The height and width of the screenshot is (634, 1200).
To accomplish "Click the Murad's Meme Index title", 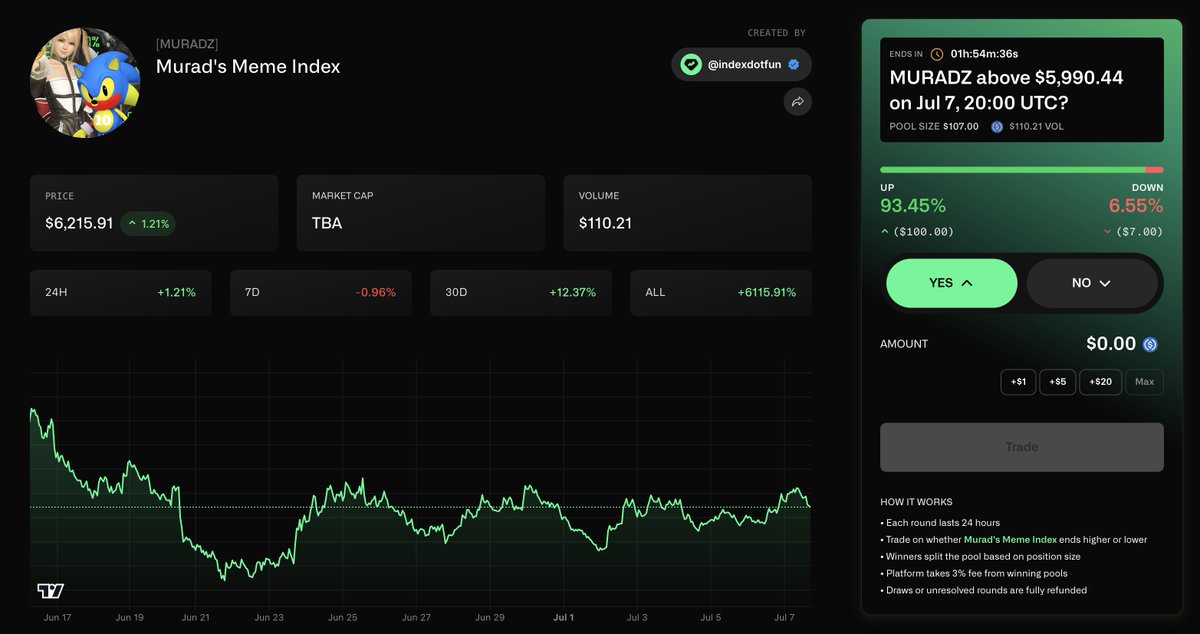I will point(248,67).
